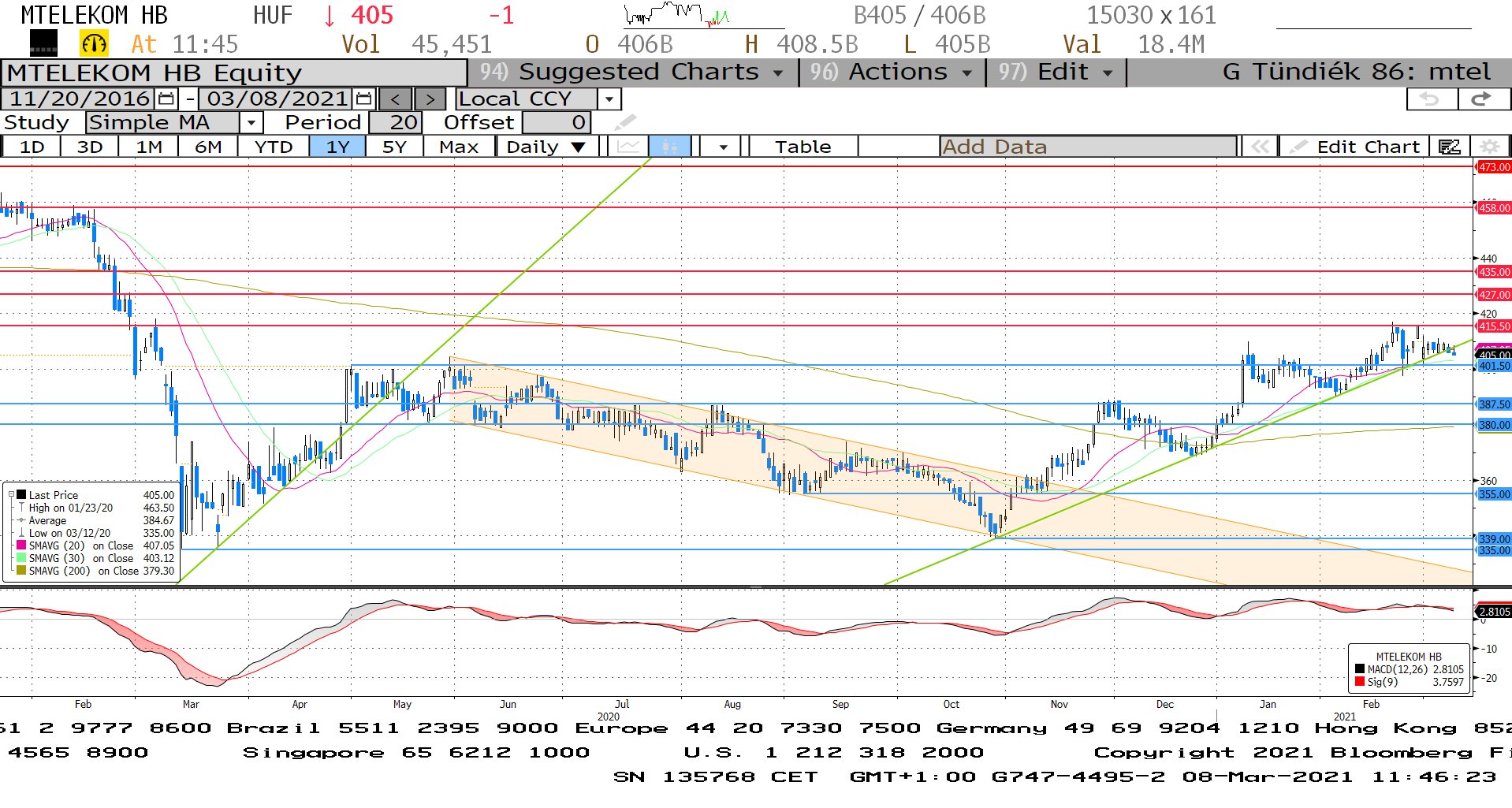The image size is (1512, 808).
Task: Select the 5Y time range
Action: (394, 147)
